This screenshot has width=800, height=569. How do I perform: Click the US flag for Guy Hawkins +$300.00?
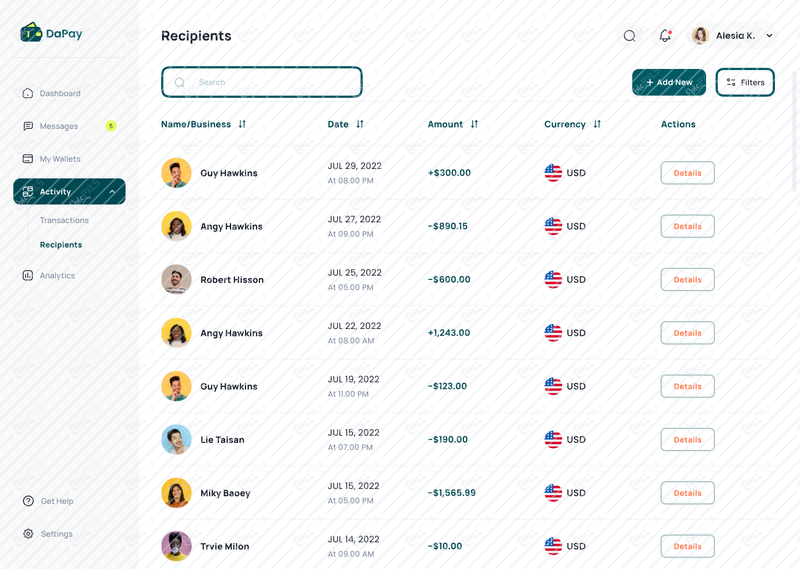click(x=553, y=173)
